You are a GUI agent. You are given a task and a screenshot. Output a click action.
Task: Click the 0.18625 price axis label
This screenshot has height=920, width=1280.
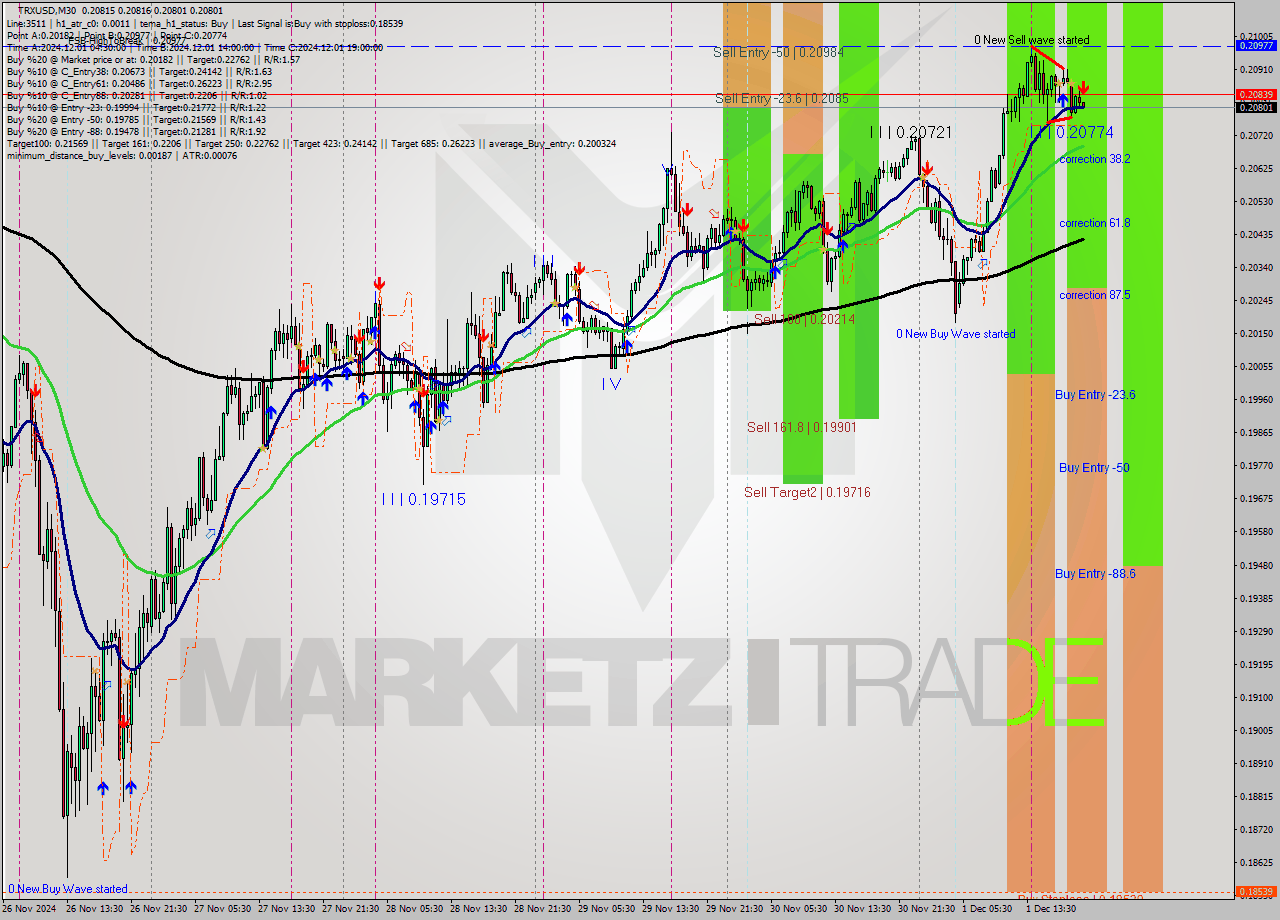coord(1256,863)
